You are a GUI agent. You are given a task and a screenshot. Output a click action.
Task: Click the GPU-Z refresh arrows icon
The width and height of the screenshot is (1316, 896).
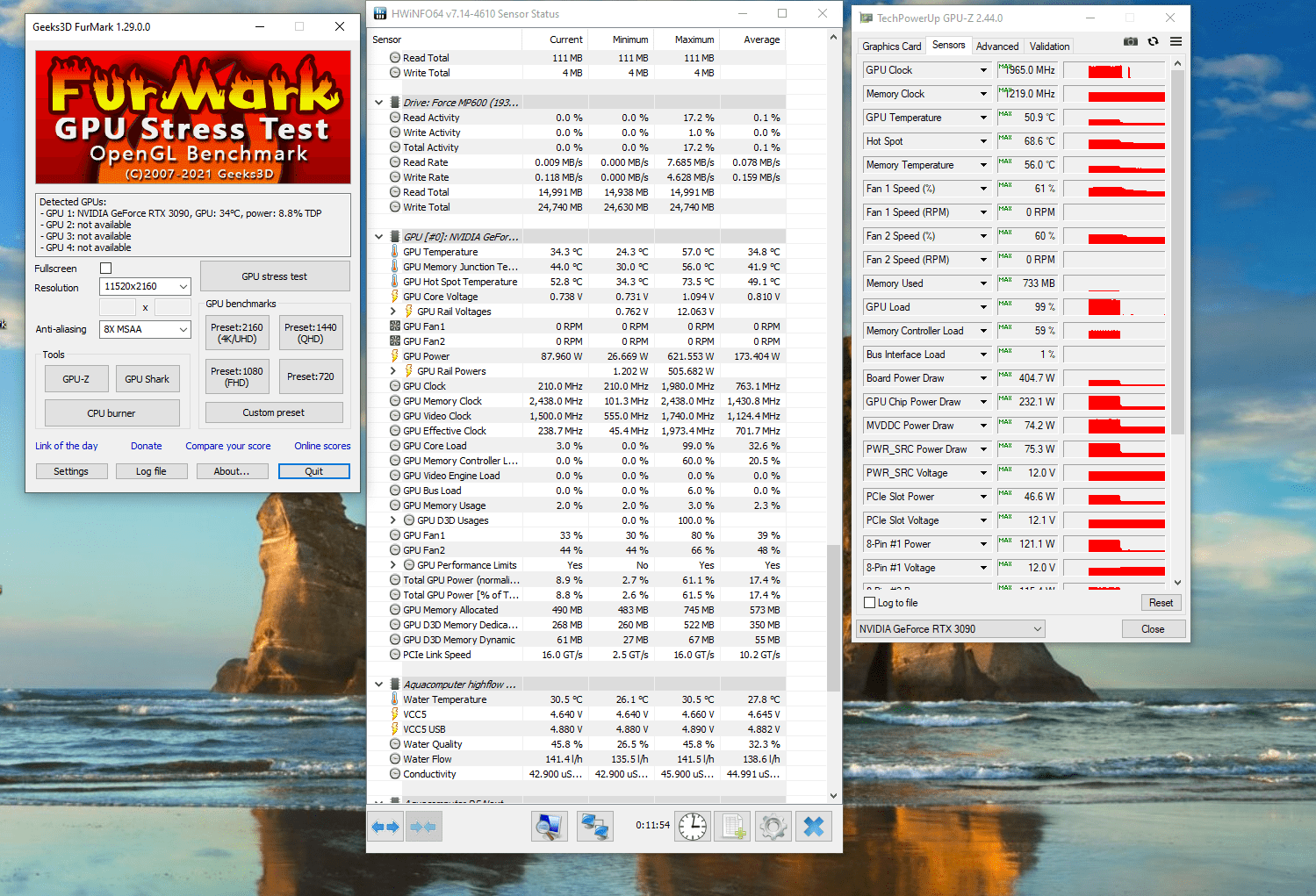point(1153,41)
